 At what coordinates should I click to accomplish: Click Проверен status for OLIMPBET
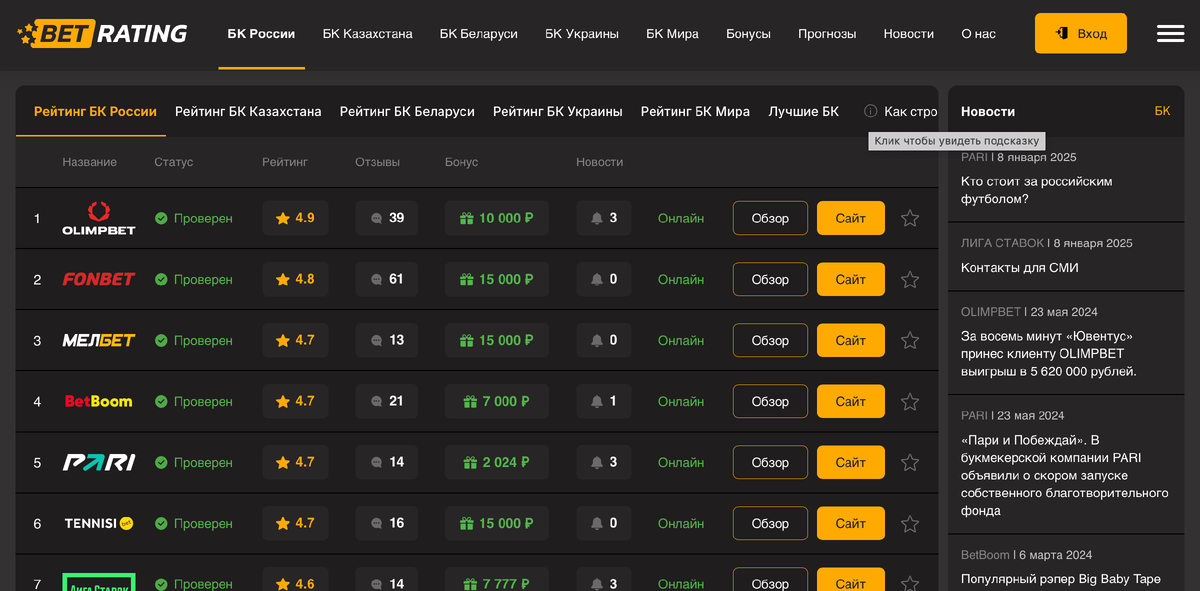pyautogui.click(x=194, y=218)
